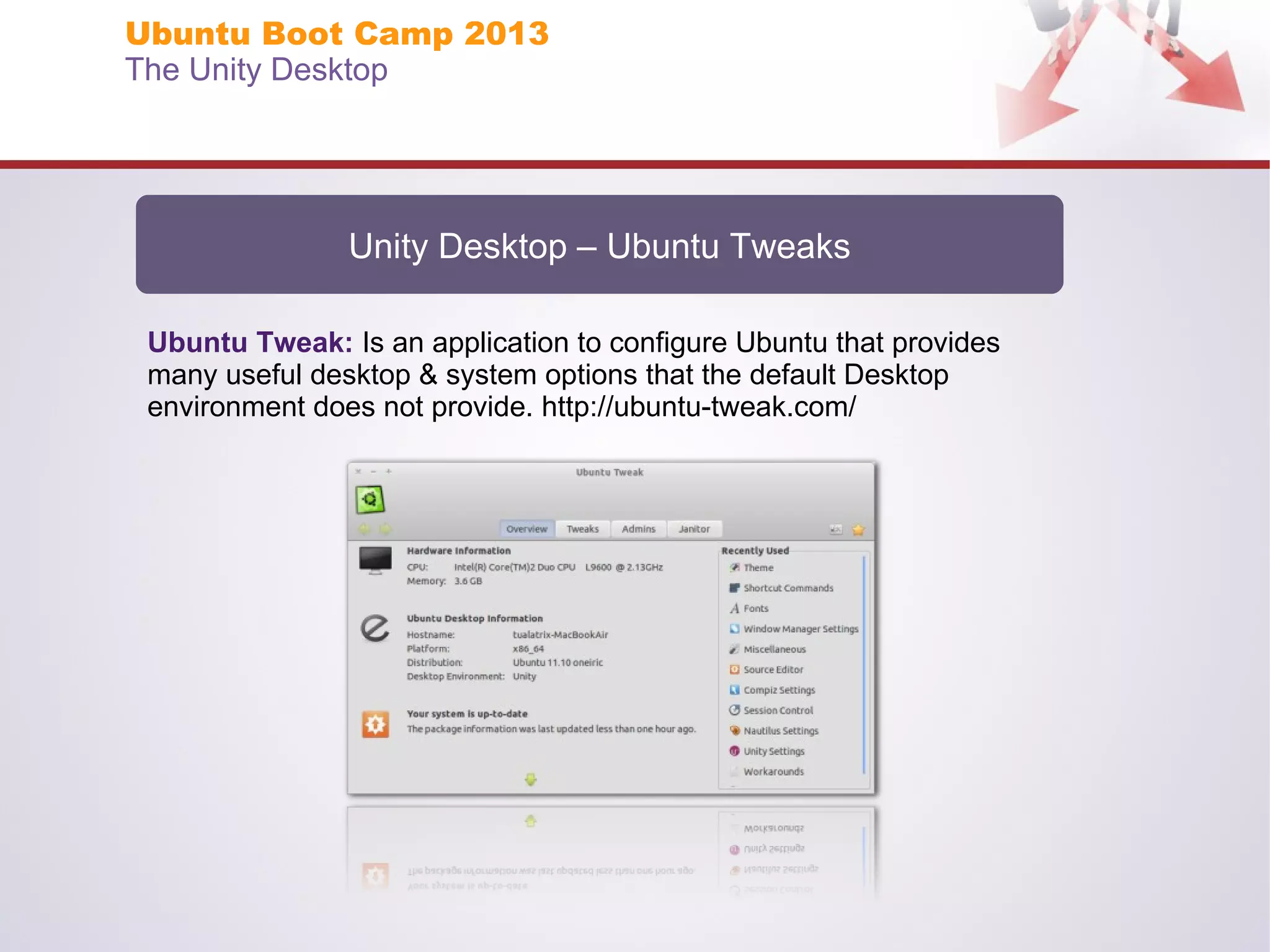
Task: Click the Ubuntu desktop 'e' logo icon
Action: 375,628
